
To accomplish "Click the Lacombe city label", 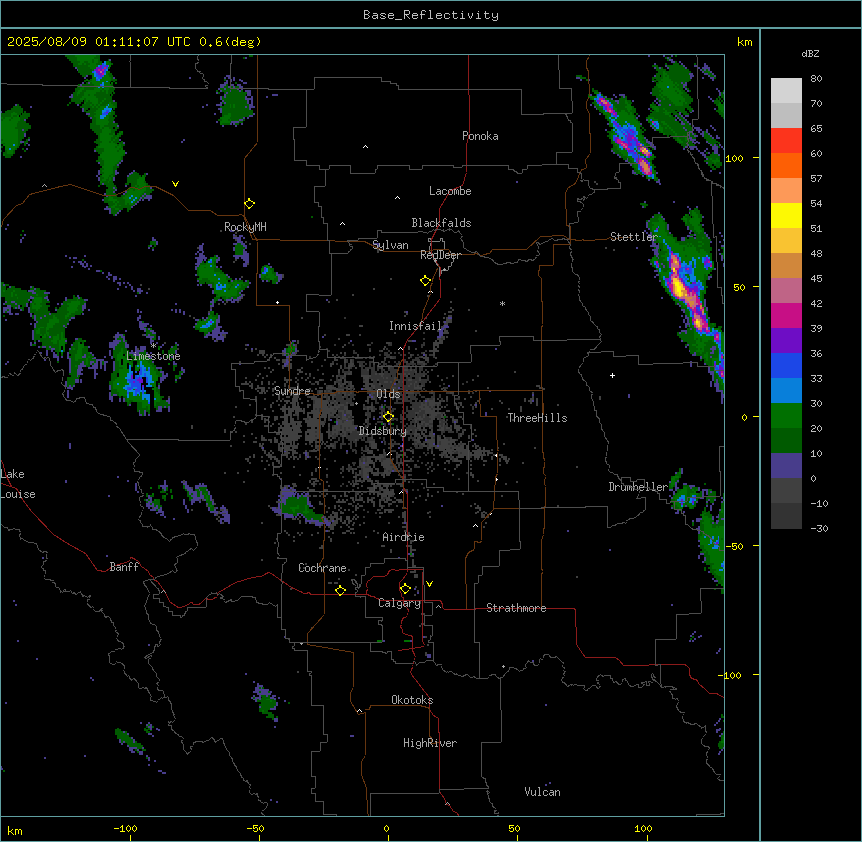I will 450,191.
